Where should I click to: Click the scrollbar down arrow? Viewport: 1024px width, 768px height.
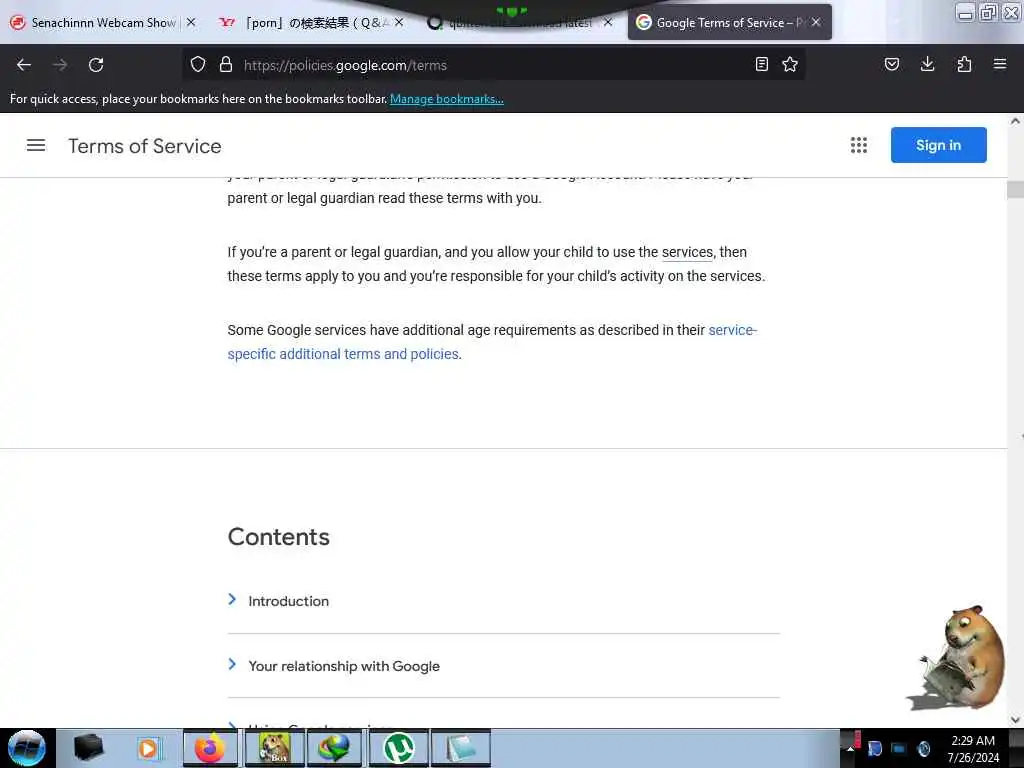pyautogui.click(x=1015, y=720)
